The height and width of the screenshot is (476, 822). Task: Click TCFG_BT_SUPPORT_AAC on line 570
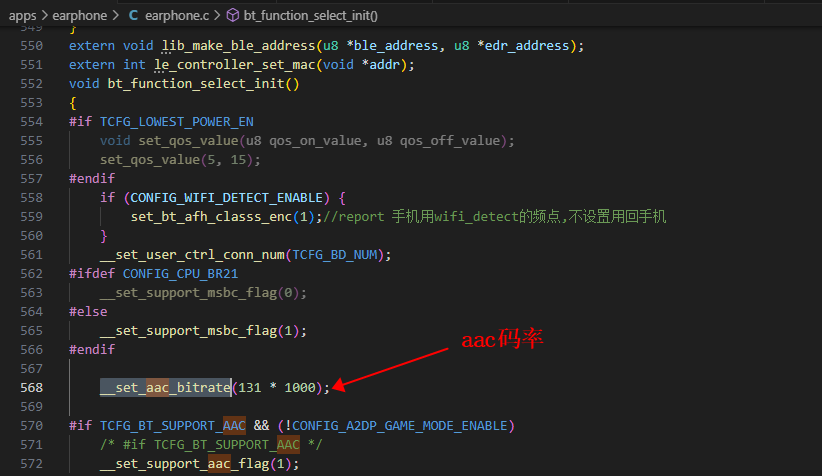[172, 426]
